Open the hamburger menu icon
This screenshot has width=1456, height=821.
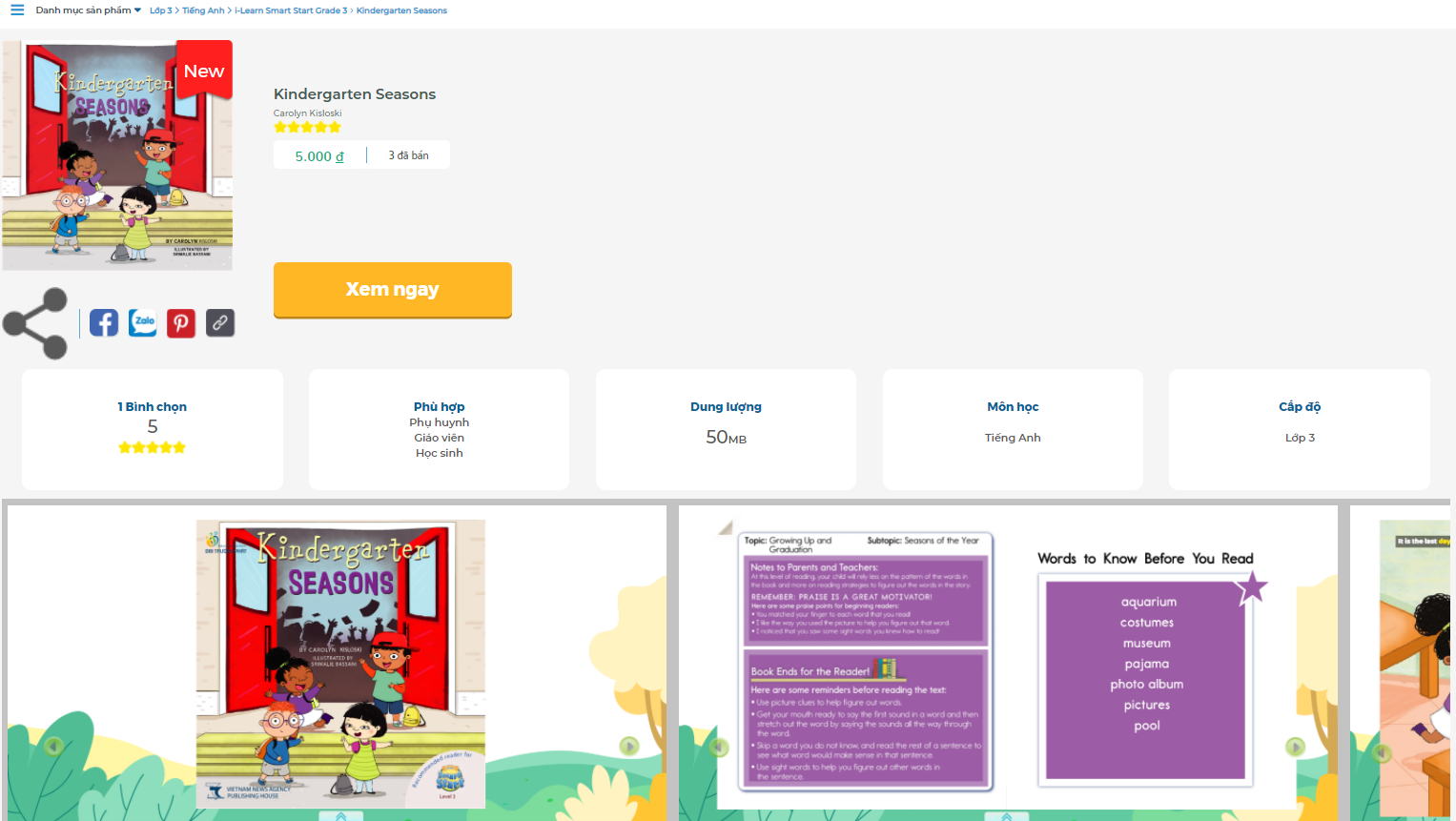click(x=17, y=10)
